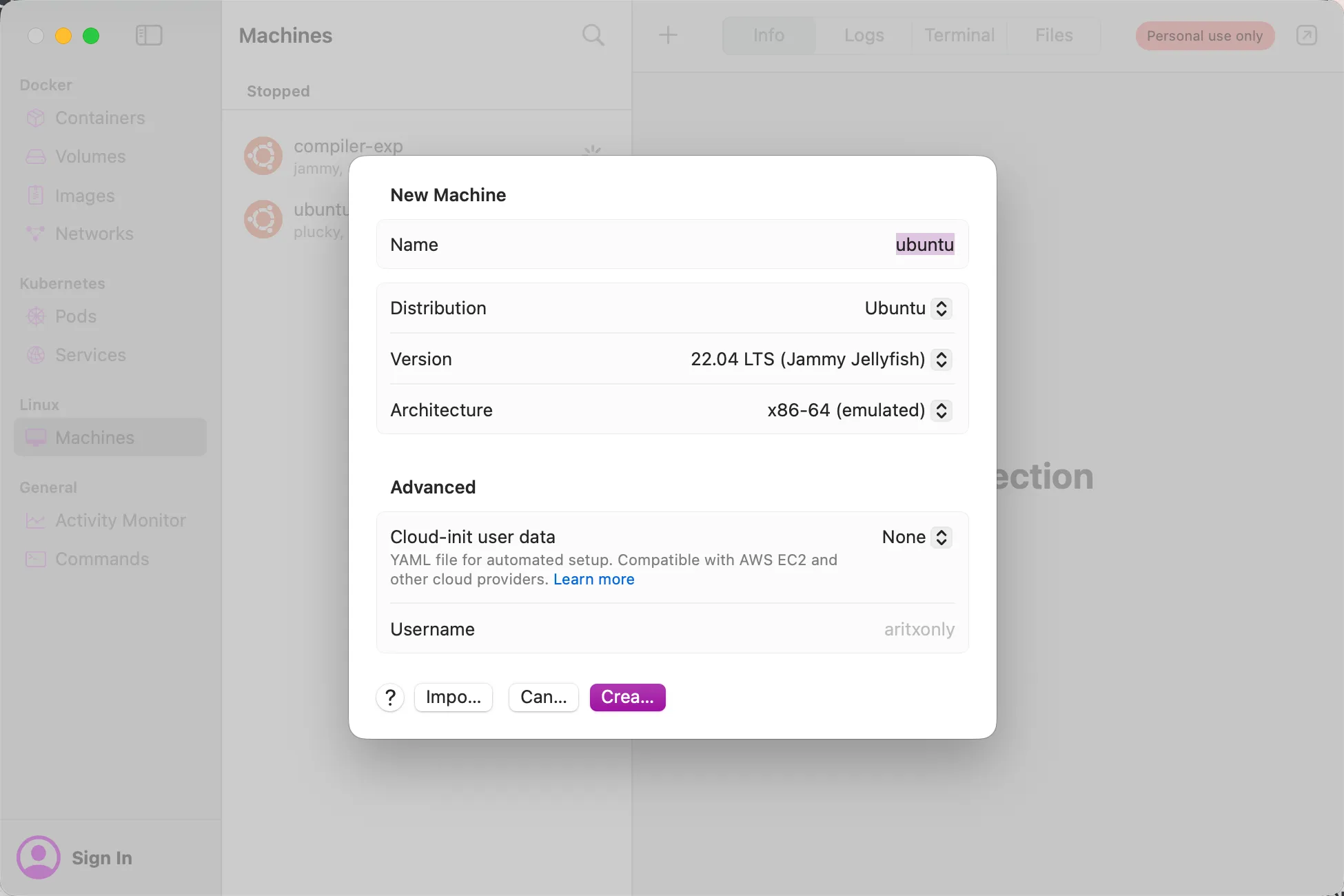
Task: Open the pop-out window arrow icon
Action: pos(1306,35)
